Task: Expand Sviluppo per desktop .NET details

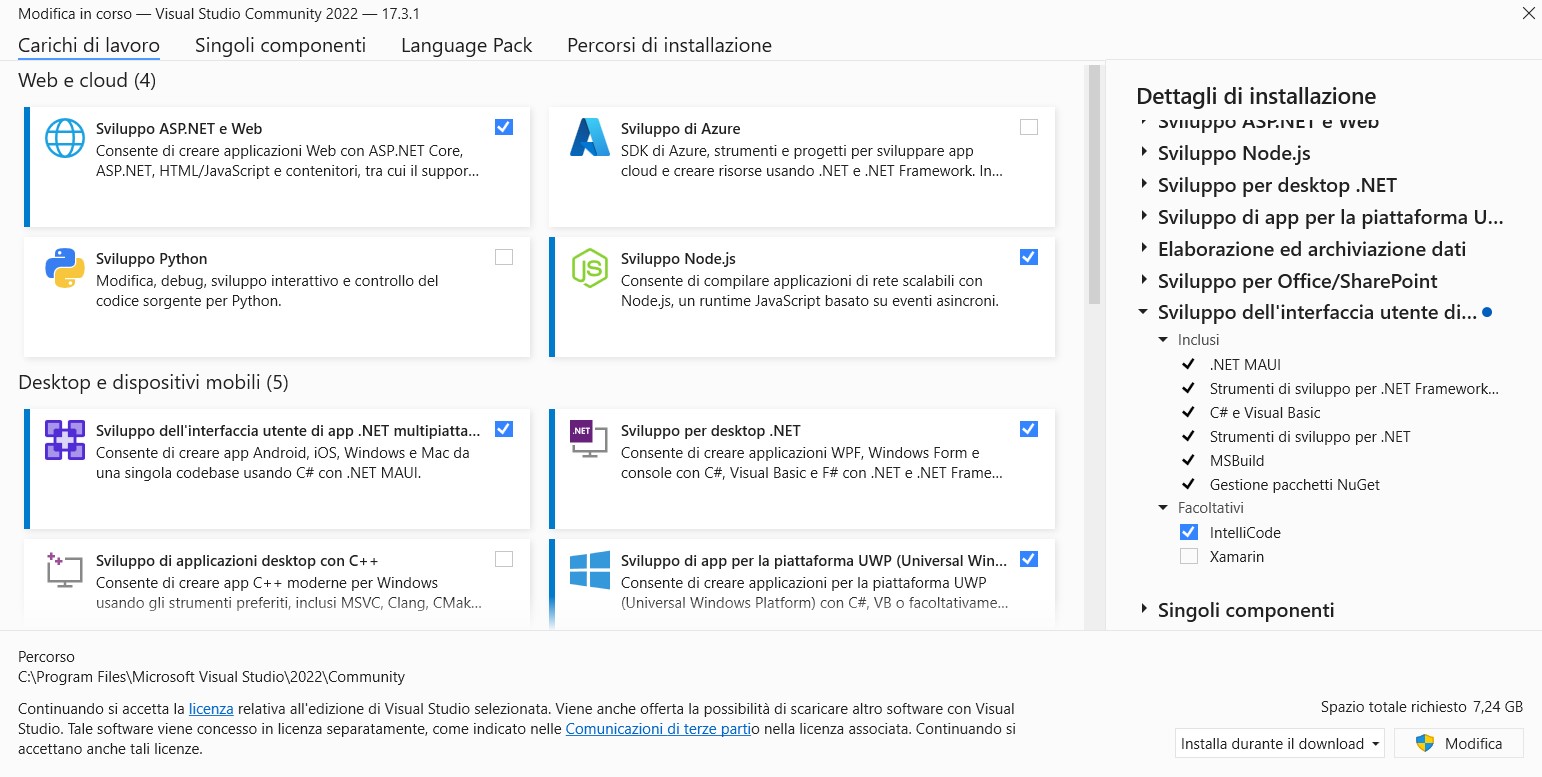Action: coord(1144,186)
